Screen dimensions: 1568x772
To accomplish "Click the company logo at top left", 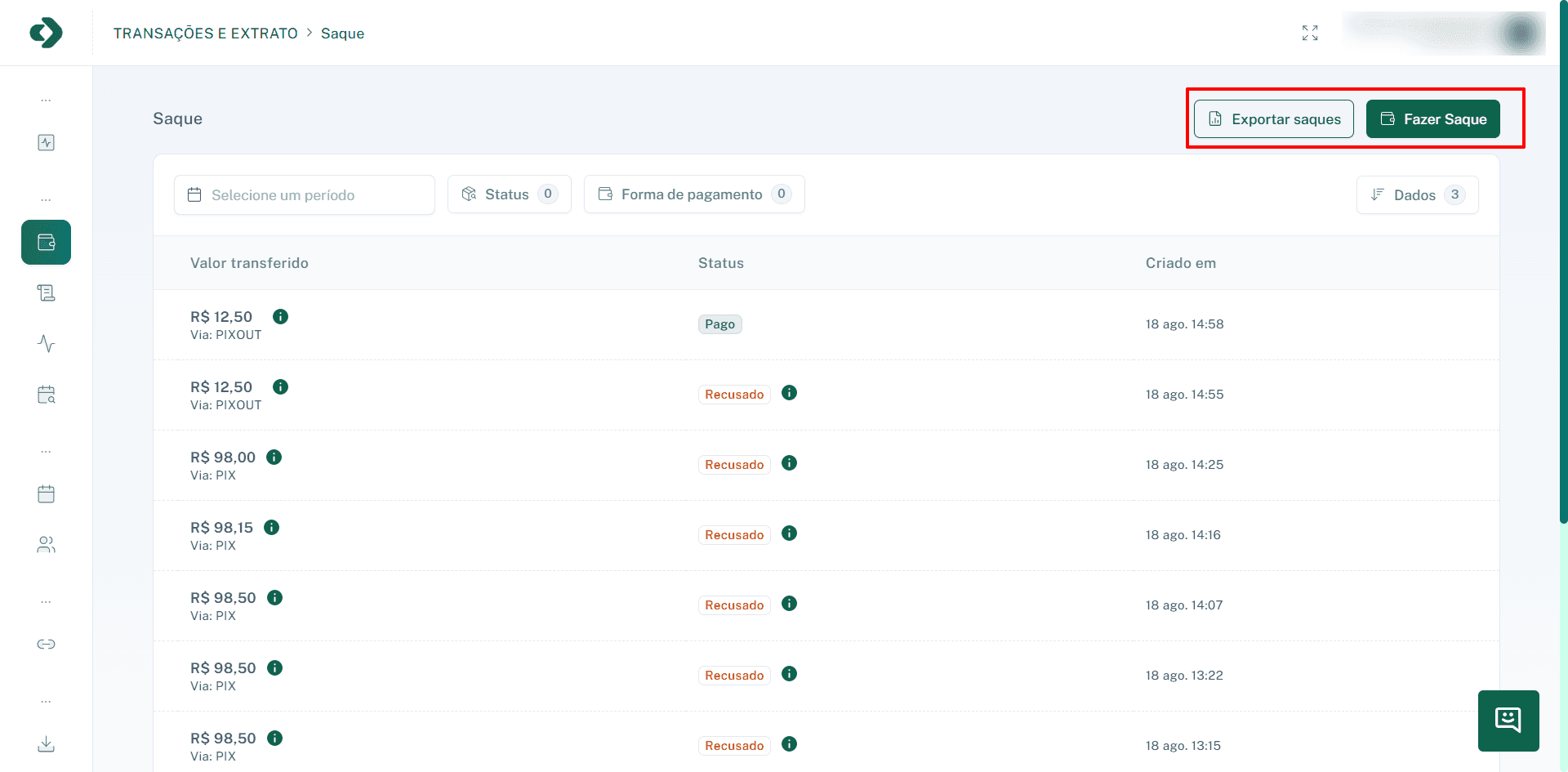I will 46,33.
